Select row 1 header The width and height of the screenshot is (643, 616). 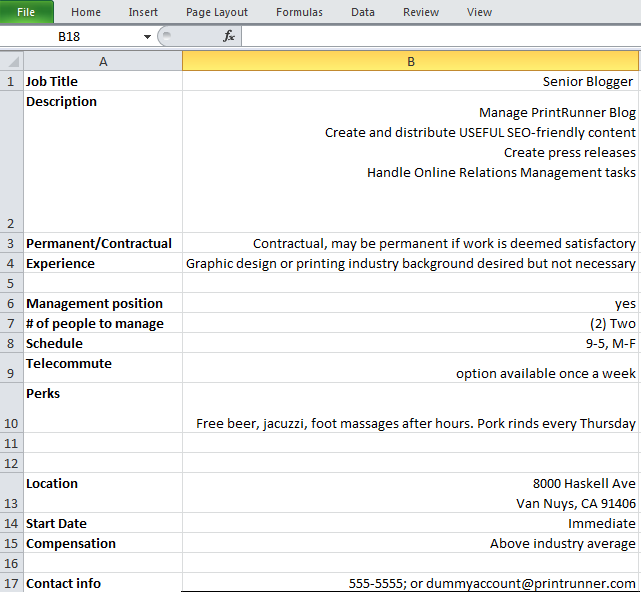[x=11, y=81]
